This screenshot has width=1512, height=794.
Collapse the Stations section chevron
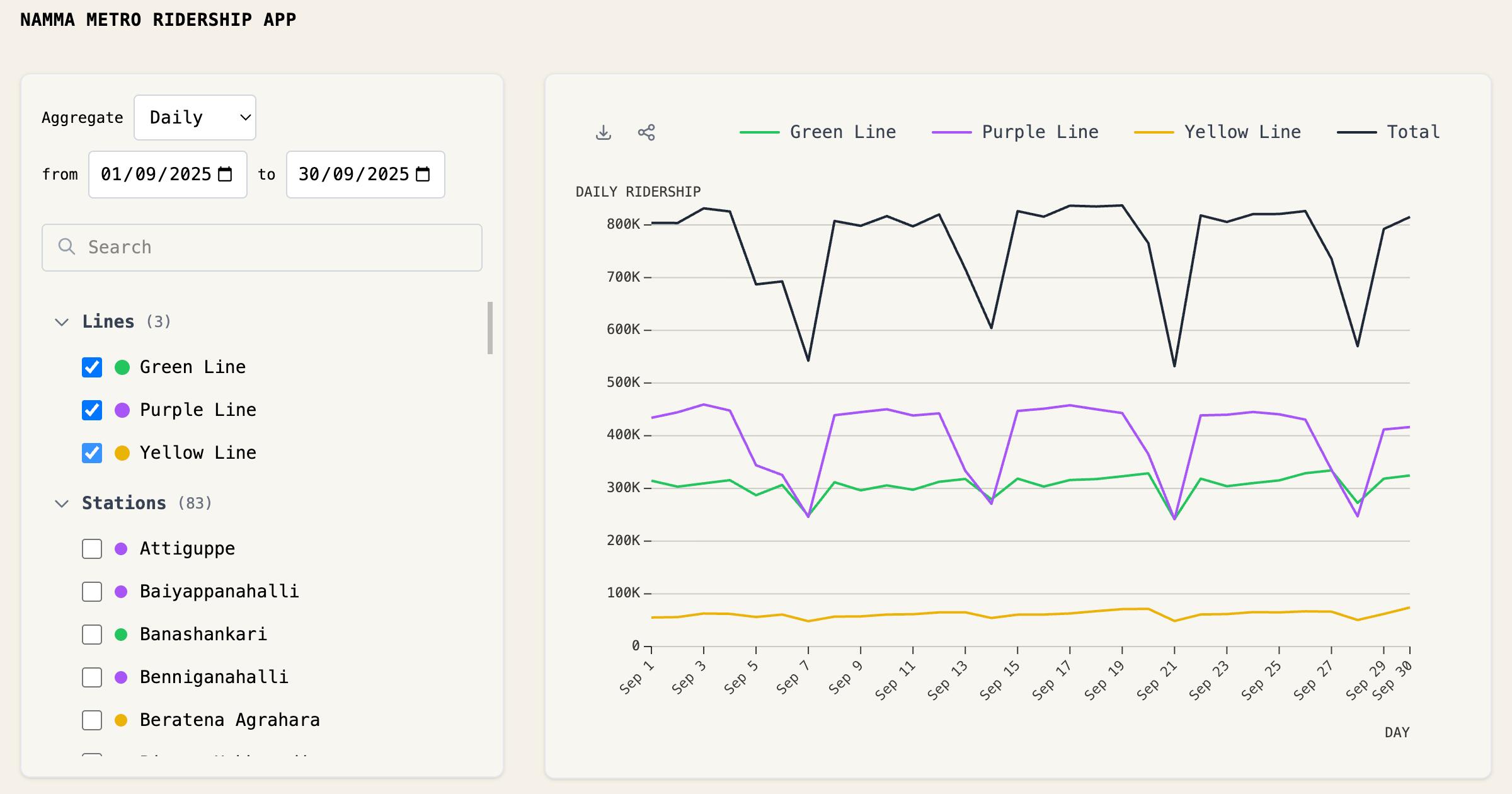point(62,503)
